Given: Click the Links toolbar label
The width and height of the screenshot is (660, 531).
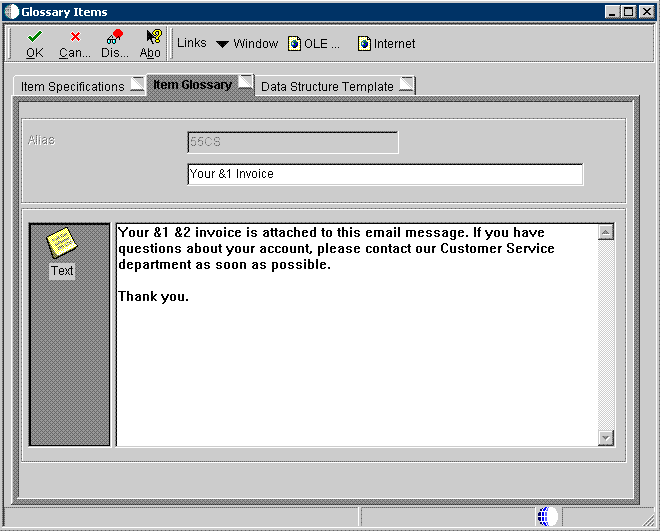Looking at the screenshot, I should 192,43.
